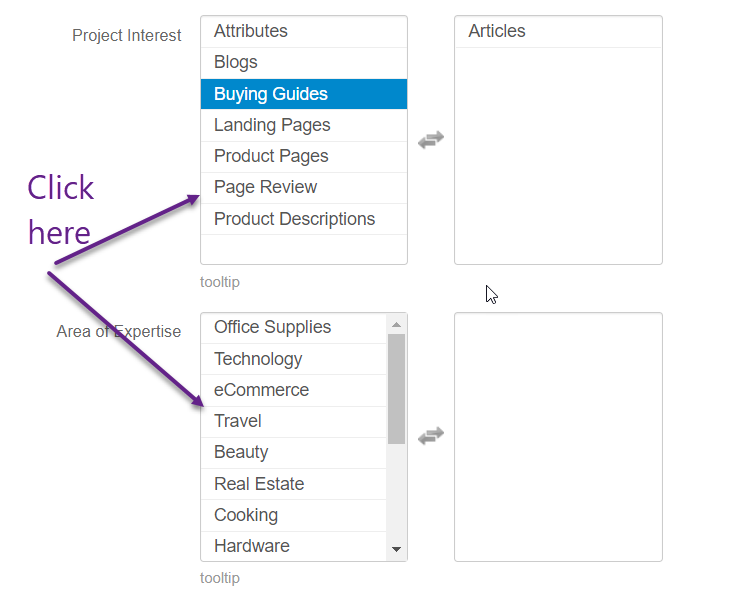Click the Area of Expertise swap arrows icon
The image size is (752, 597).
(431, 435)
